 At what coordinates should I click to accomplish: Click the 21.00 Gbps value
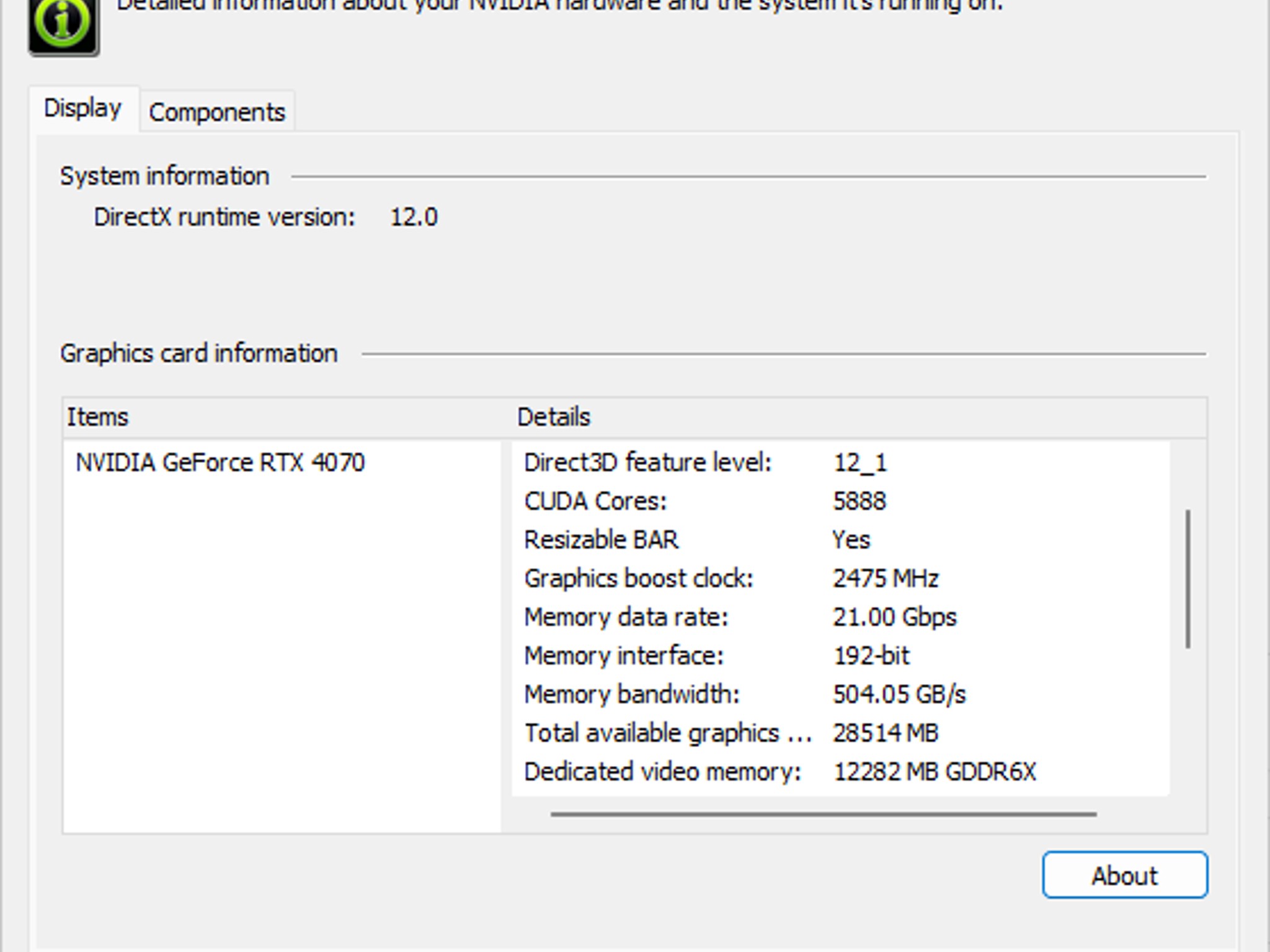click(895, 618)
